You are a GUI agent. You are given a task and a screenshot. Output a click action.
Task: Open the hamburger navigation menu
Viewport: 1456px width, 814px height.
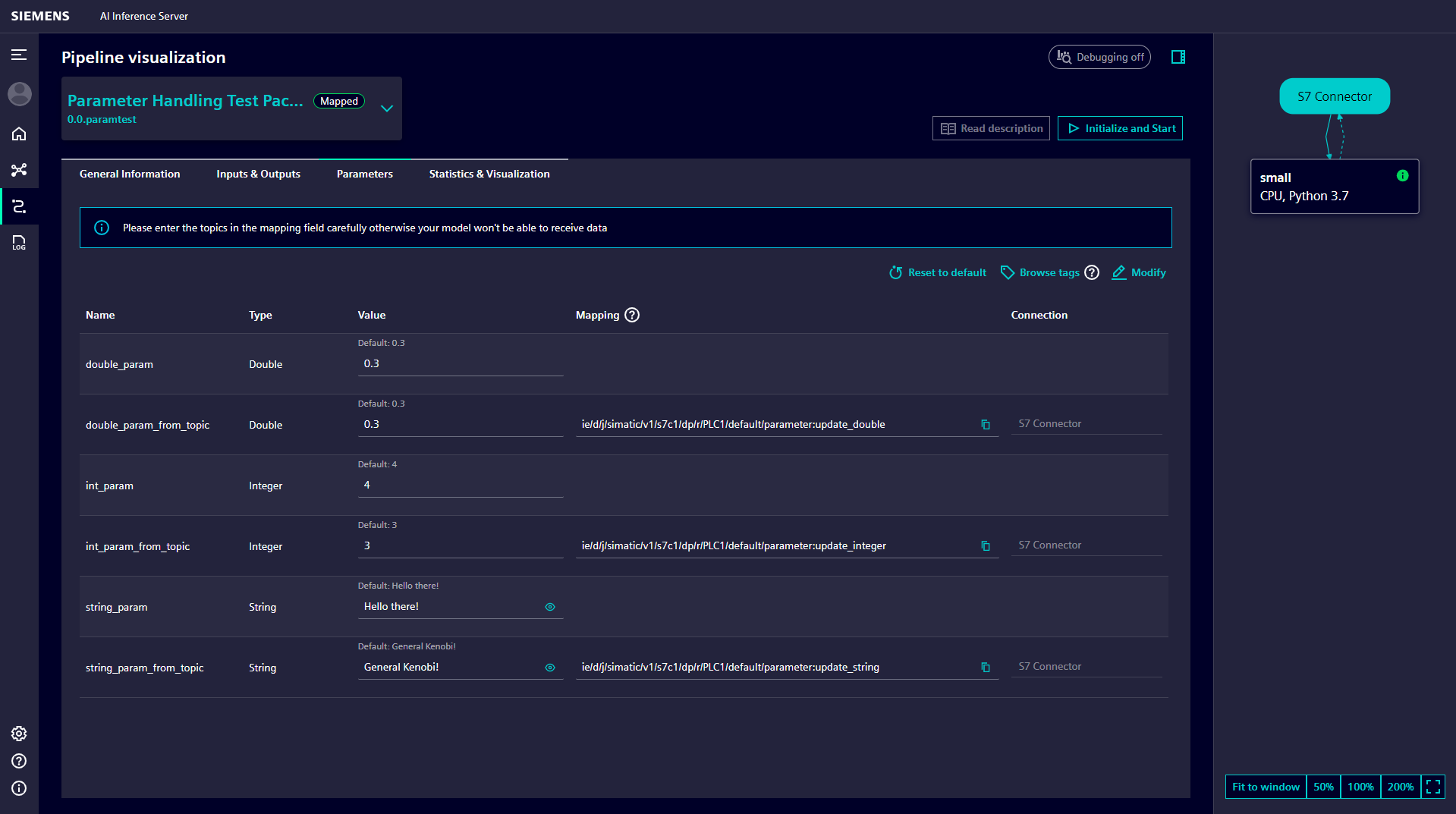point(19,55)
